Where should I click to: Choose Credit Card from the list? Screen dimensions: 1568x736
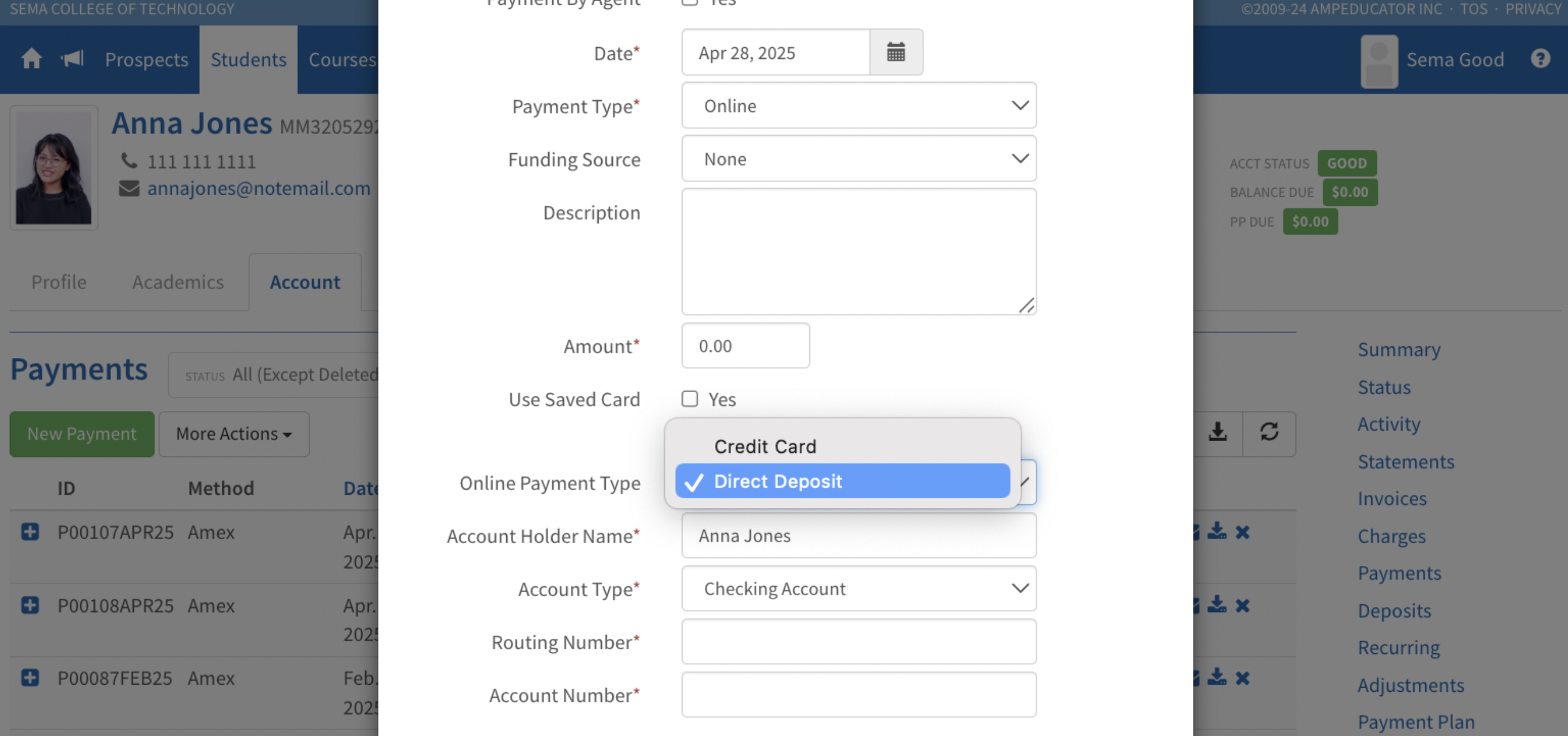[765, 446]
